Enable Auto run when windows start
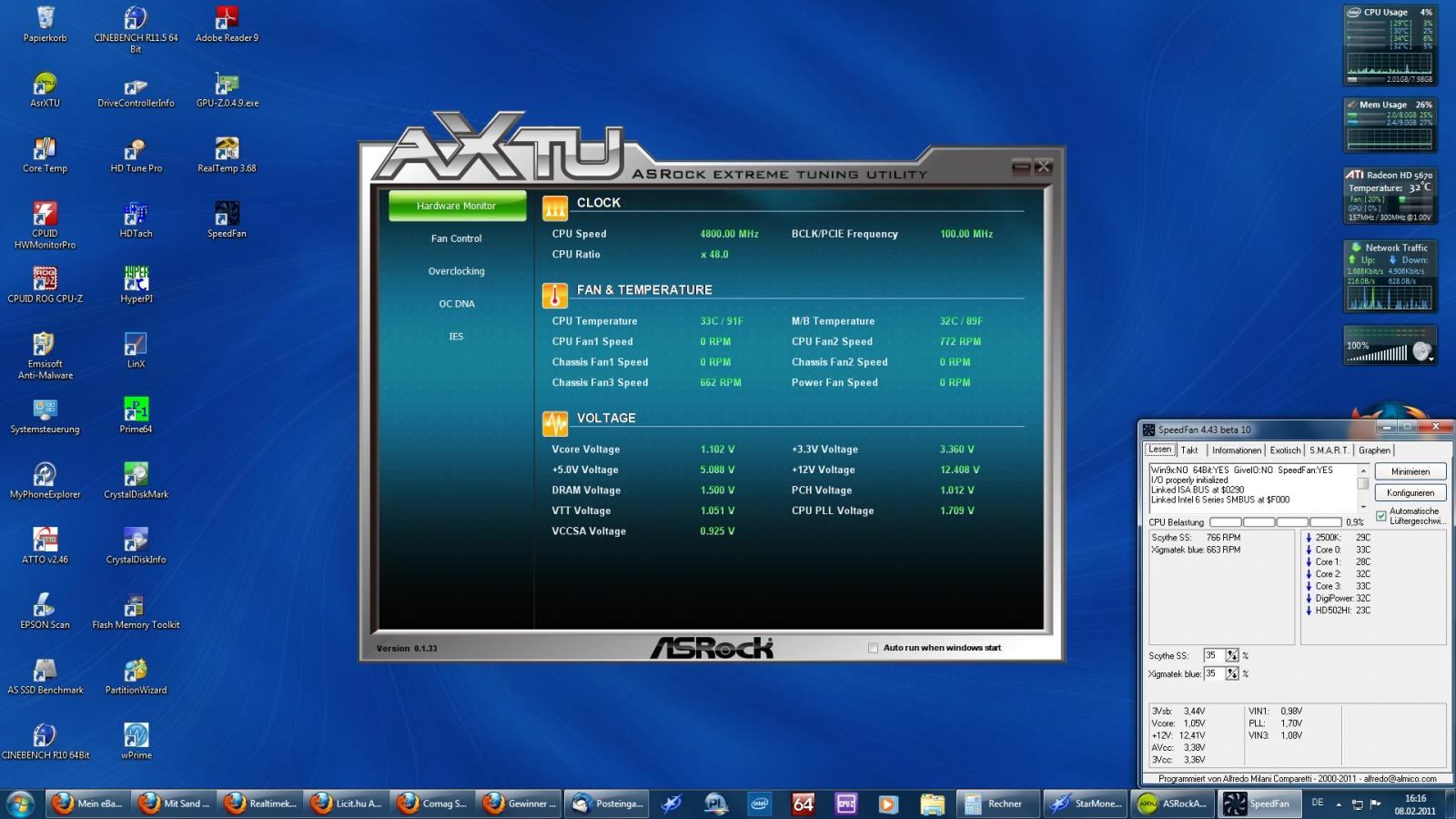The image size is (1456, 819). pyautogui.click(x=874, y=648)
